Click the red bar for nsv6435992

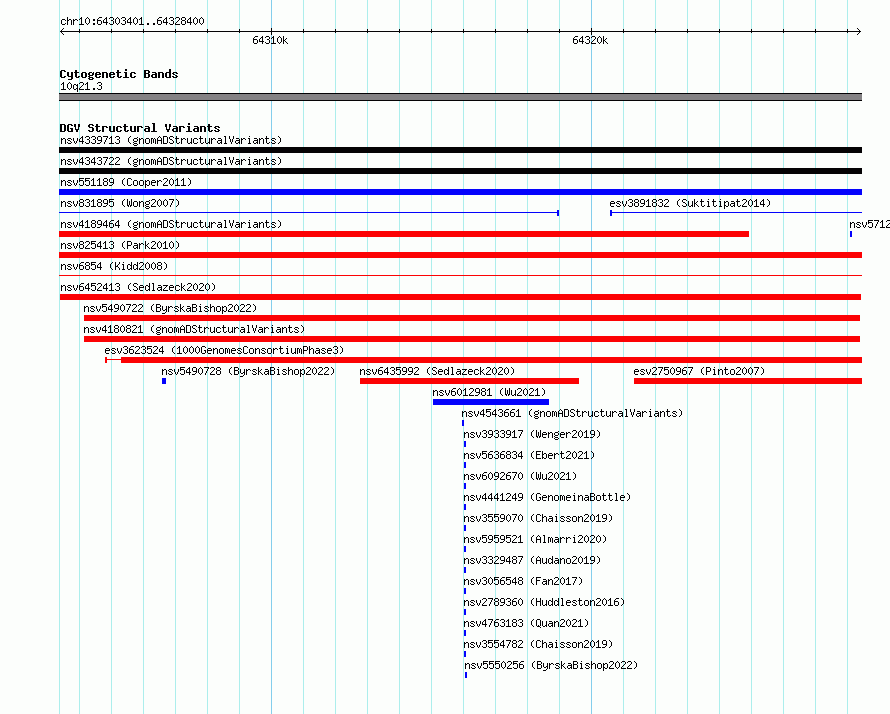469,381
